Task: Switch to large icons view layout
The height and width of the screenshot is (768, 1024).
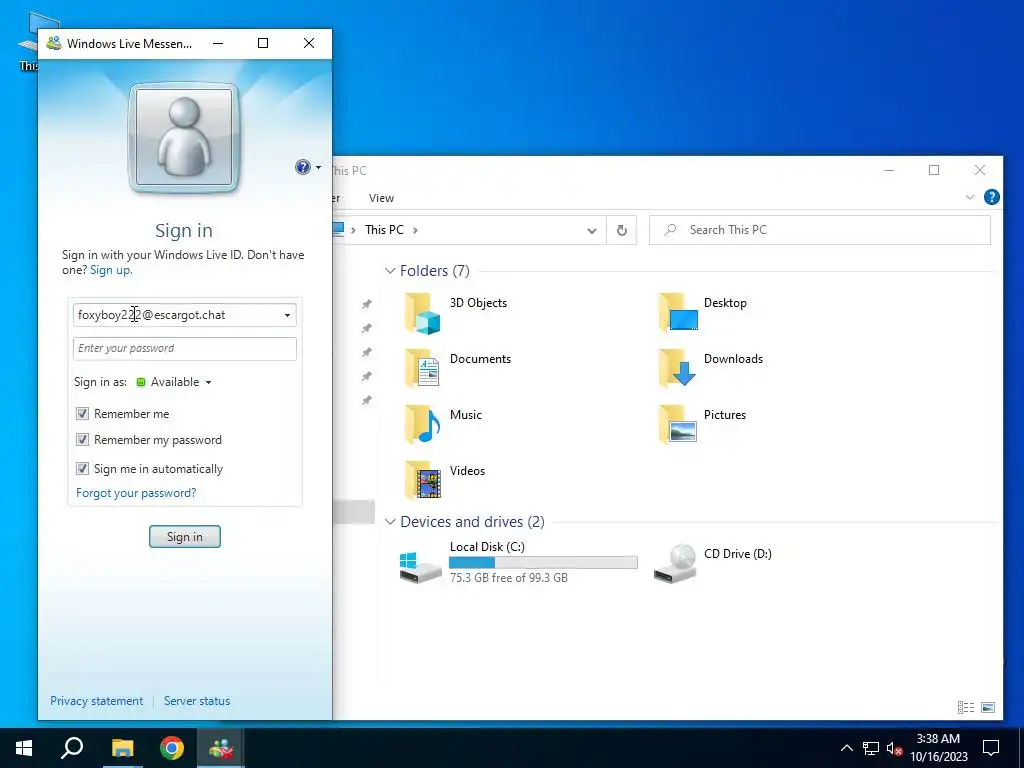Action: pyautogui.click(x=988, y=707)
